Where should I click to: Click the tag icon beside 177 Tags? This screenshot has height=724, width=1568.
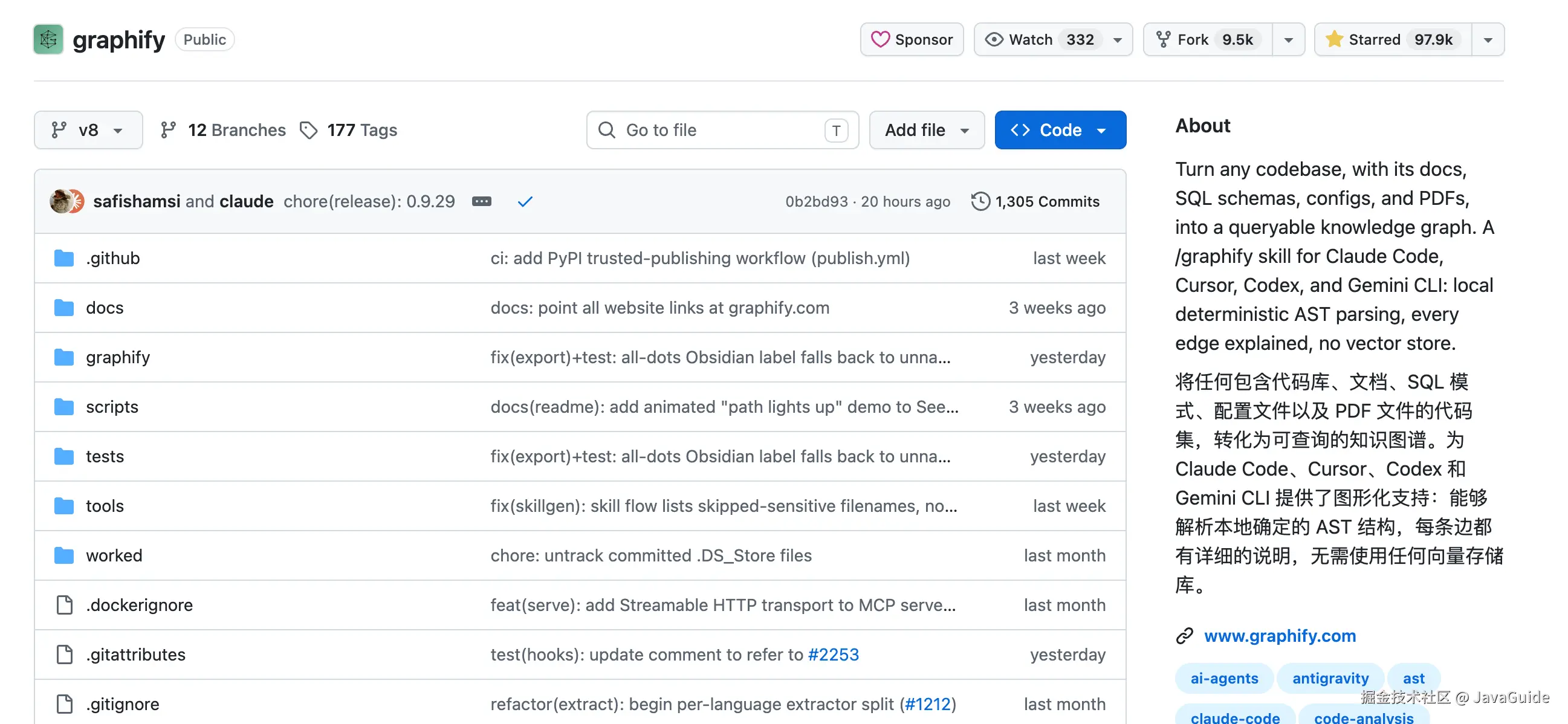309,129
